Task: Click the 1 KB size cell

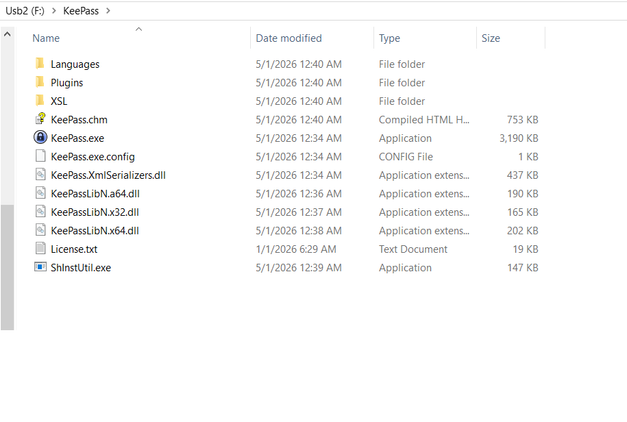Action: click(528, 156)
